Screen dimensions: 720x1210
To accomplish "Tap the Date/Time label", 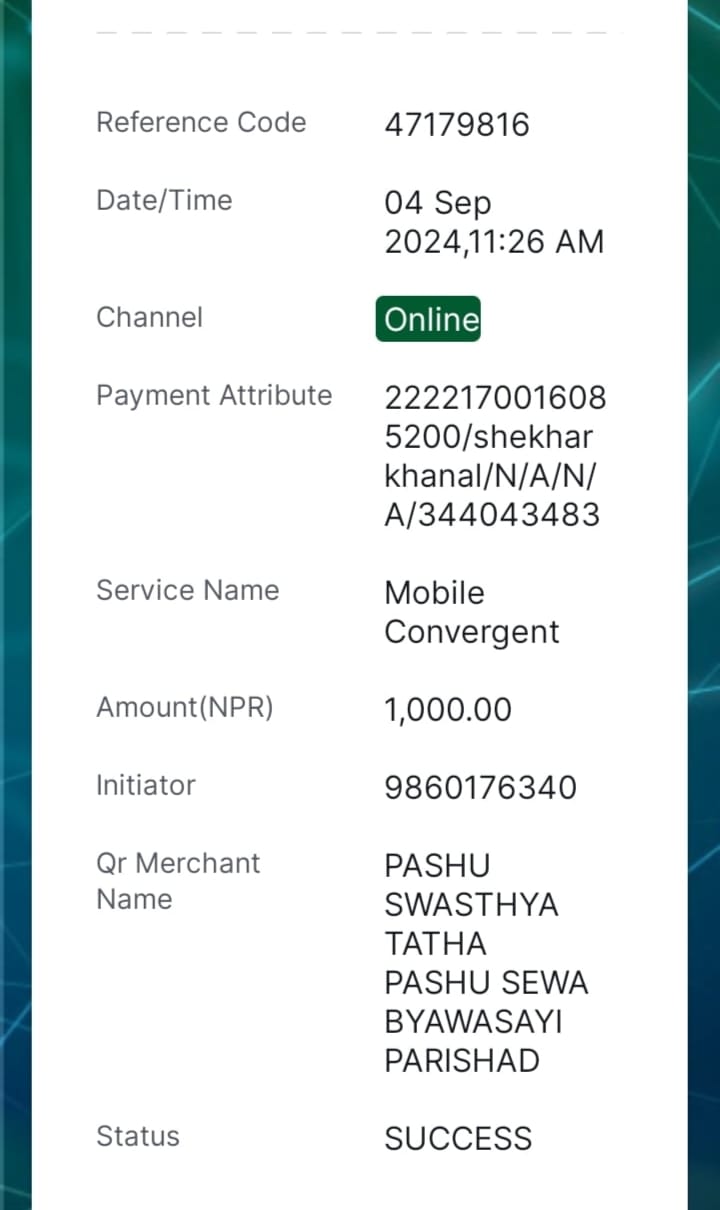I will pos(164,200).
